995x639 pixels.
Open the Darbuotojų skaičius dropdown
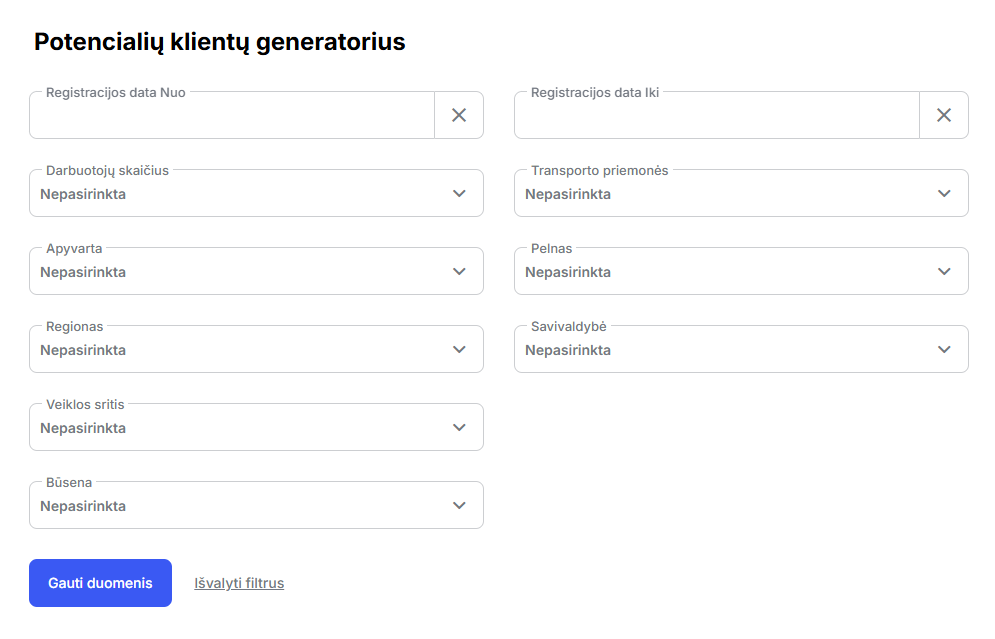coord(240,194)
